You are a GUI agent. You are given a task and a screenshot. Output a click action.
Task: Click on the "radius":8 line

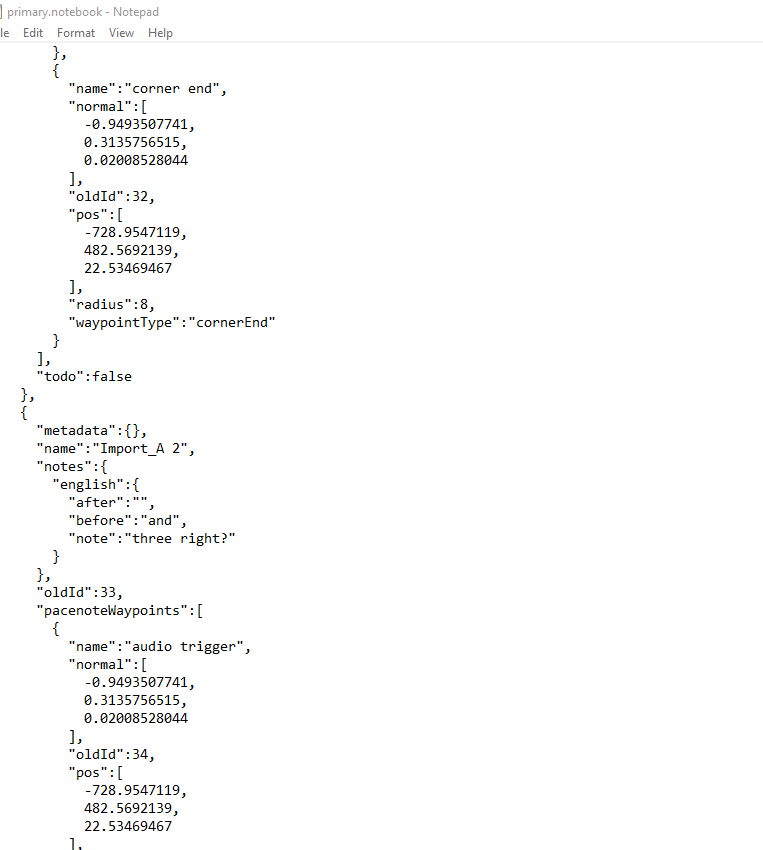pos(112,305)
